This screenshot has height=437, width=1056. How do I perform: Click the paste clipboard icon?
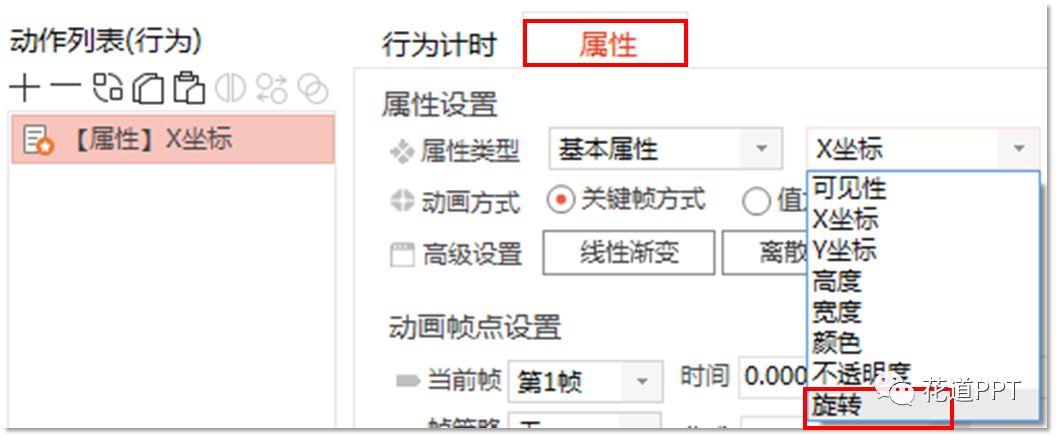pyautogui.click(x=189, y=88)
